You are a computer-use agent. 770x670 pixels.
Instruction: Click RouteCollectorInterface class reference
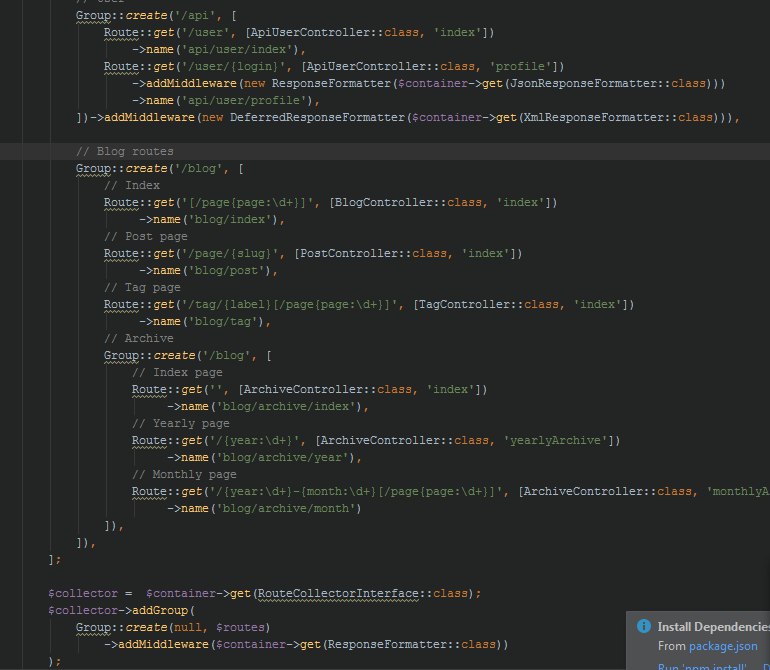[x=338, y=593]
